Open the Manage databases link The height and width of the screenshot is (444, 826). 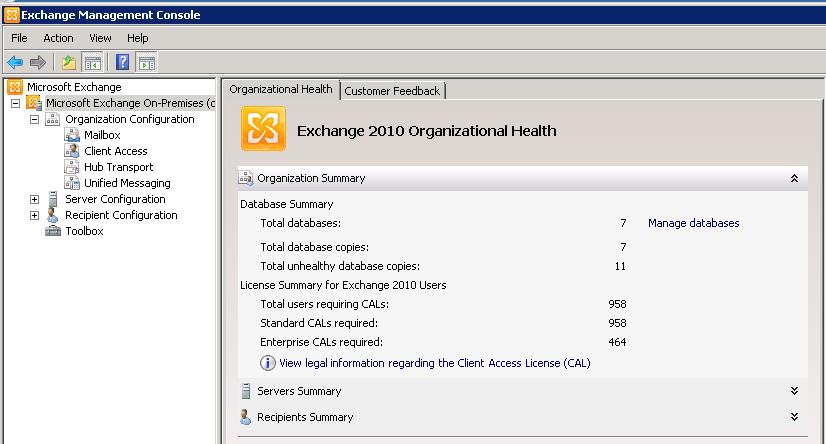pyautogui.click(x=694, y=223)
